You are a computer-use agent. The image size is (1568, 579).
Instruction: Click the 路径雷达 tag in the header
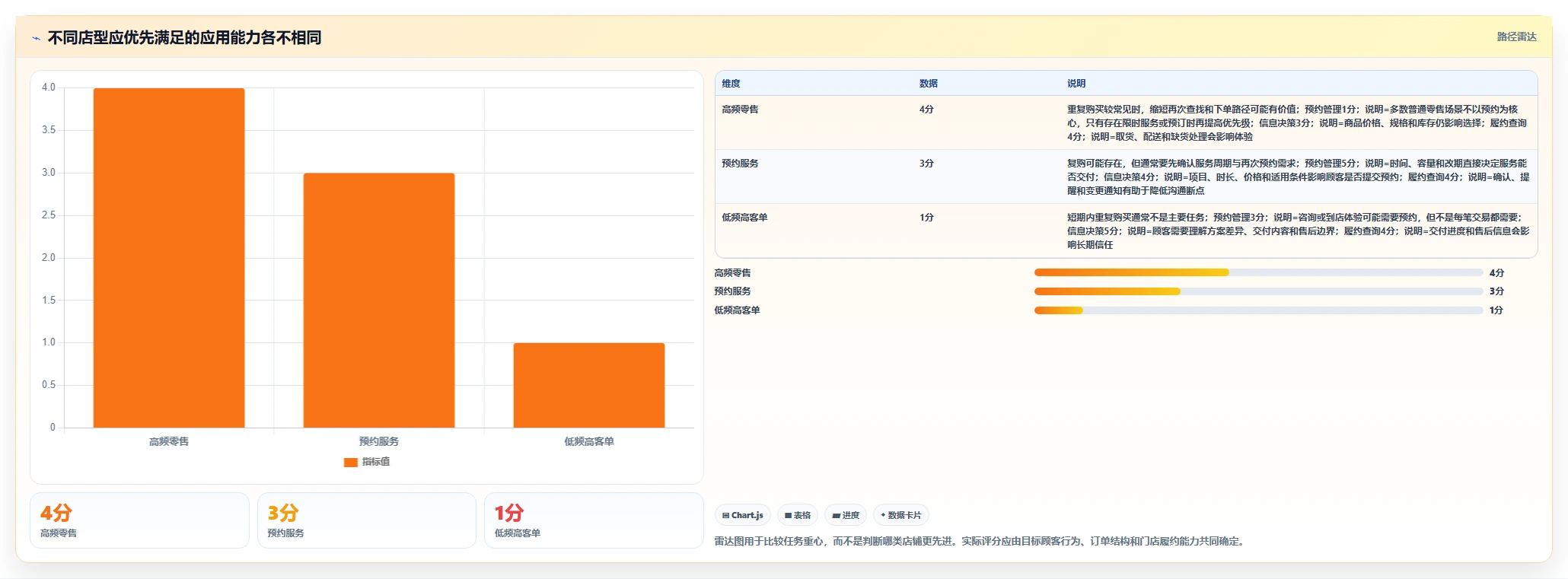pyautogui.click(x=1516, y=37)
